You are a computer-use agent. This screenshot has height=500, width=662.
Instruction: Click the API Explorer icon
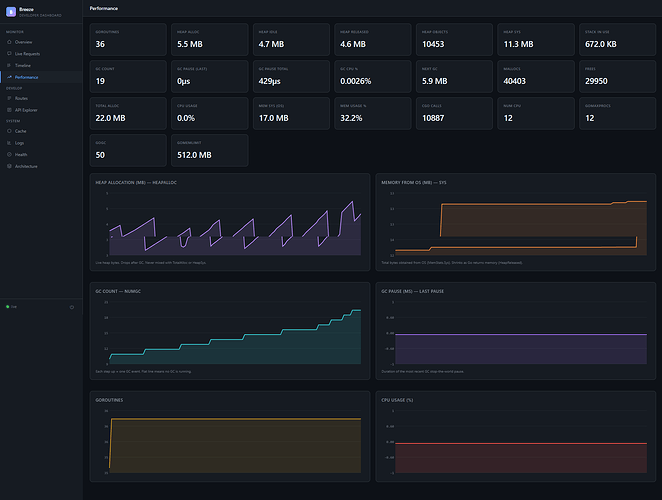tap(9, 110)
